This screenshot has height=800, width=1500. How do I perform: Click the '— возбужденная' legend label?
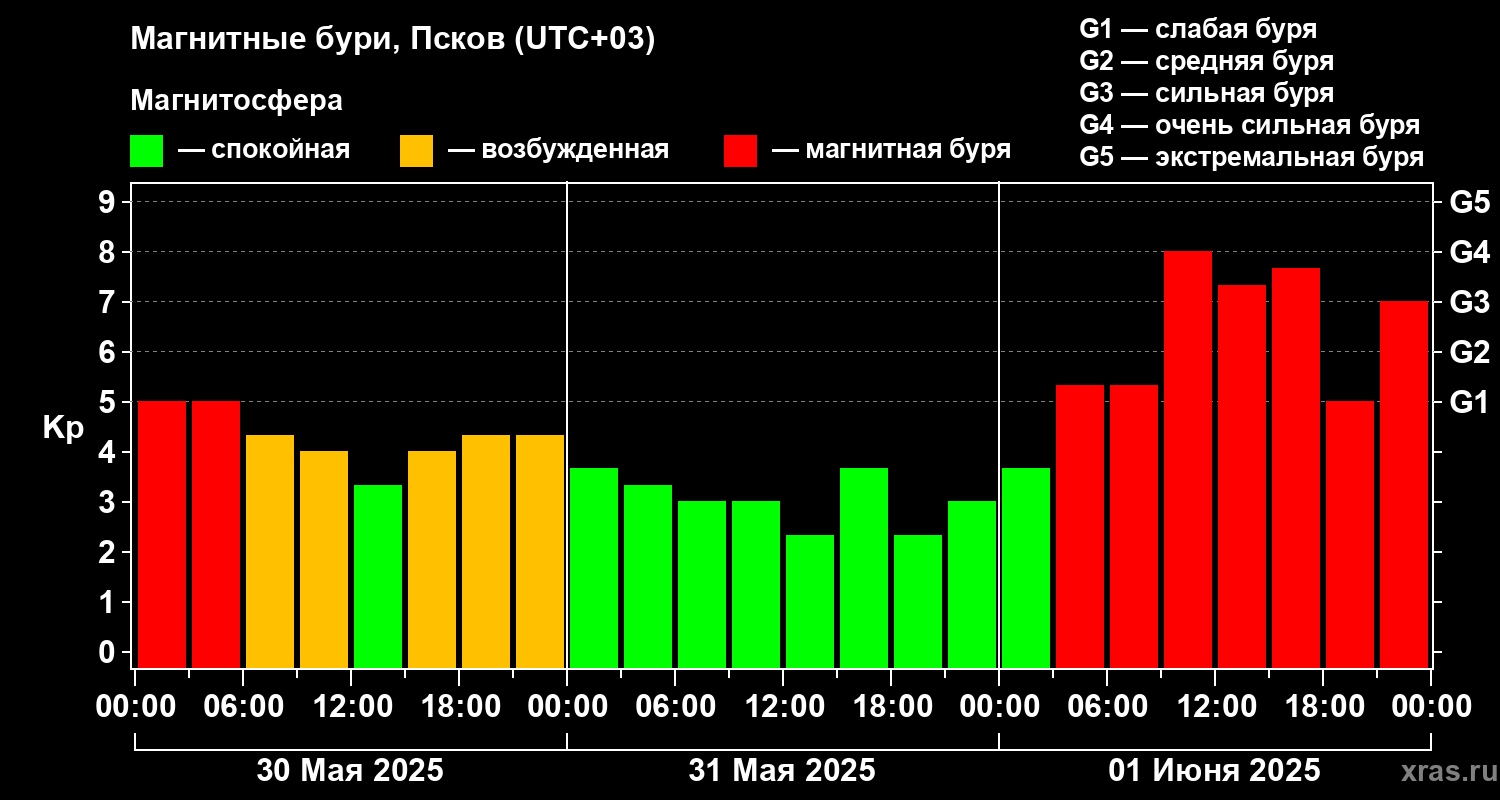[x=558, y=150]
